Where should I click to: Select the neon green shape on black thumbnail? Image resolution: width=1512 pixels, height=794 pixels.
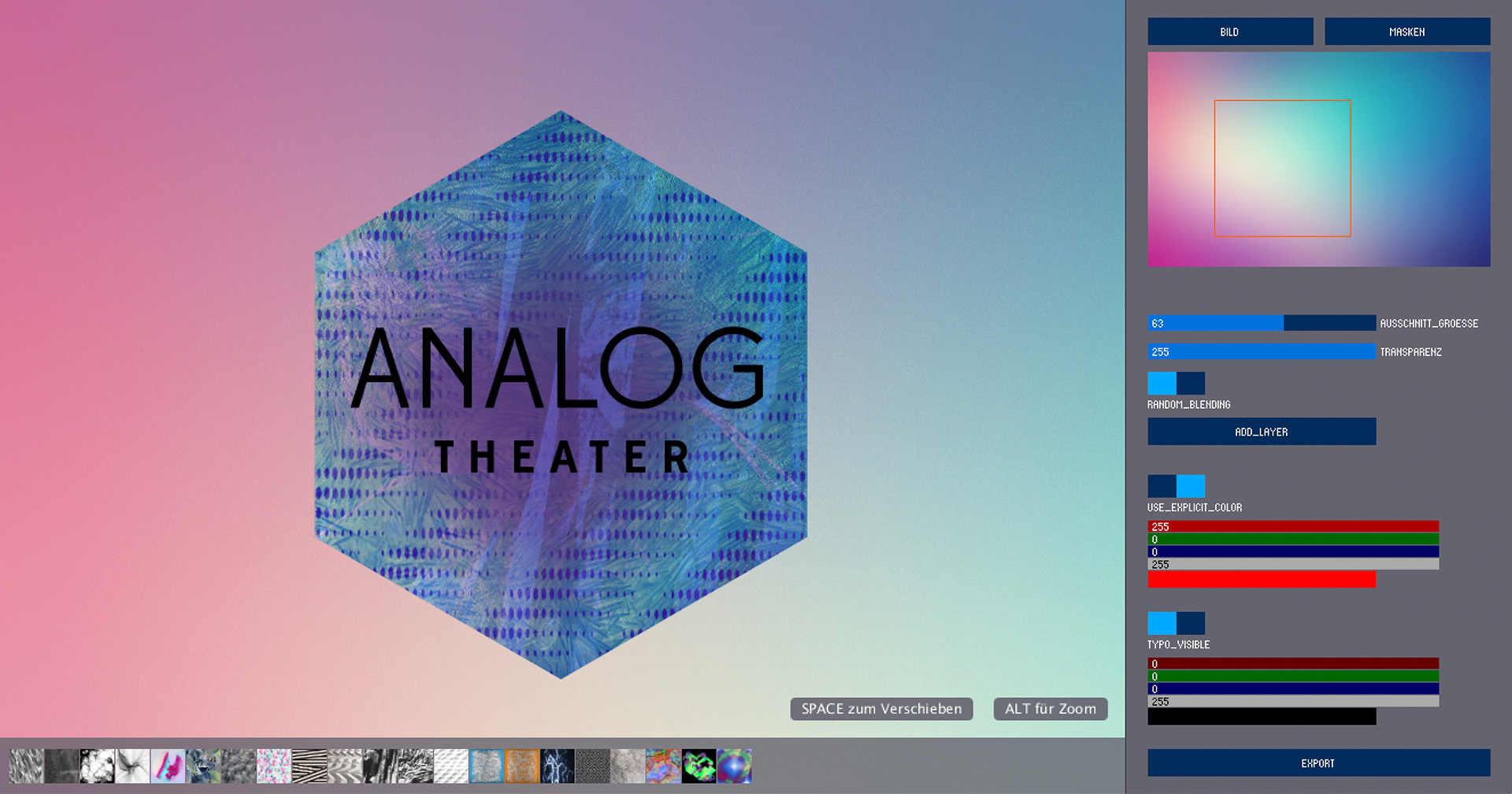coord(700,766)
